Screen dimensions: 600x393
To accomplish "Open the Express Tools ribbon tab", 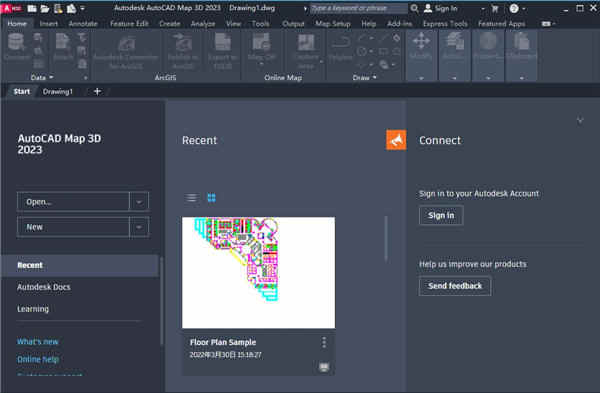I will [445, 24].
